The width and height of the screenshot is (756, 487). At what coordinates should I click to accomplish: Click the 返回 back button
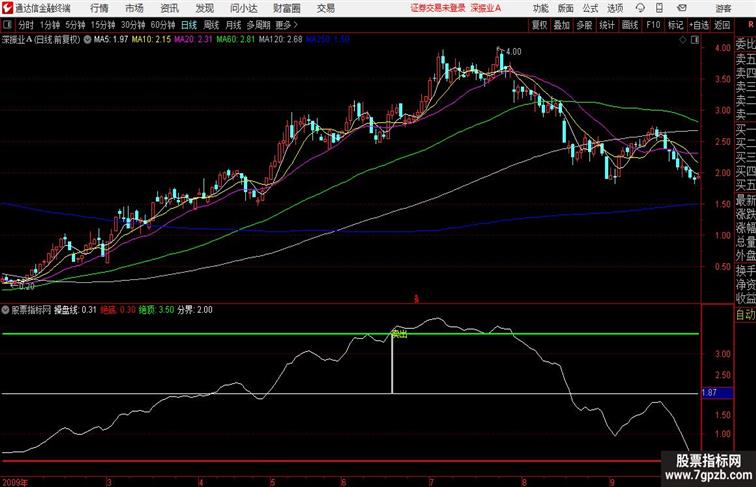(722, 25)
